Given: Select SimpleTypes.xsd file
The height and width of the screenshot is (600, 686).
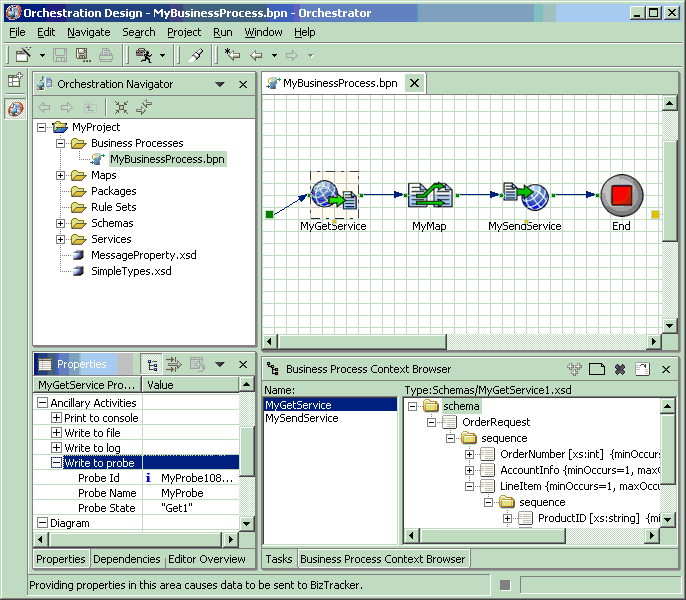Looking at the screenshot, I should coord(131,271).
